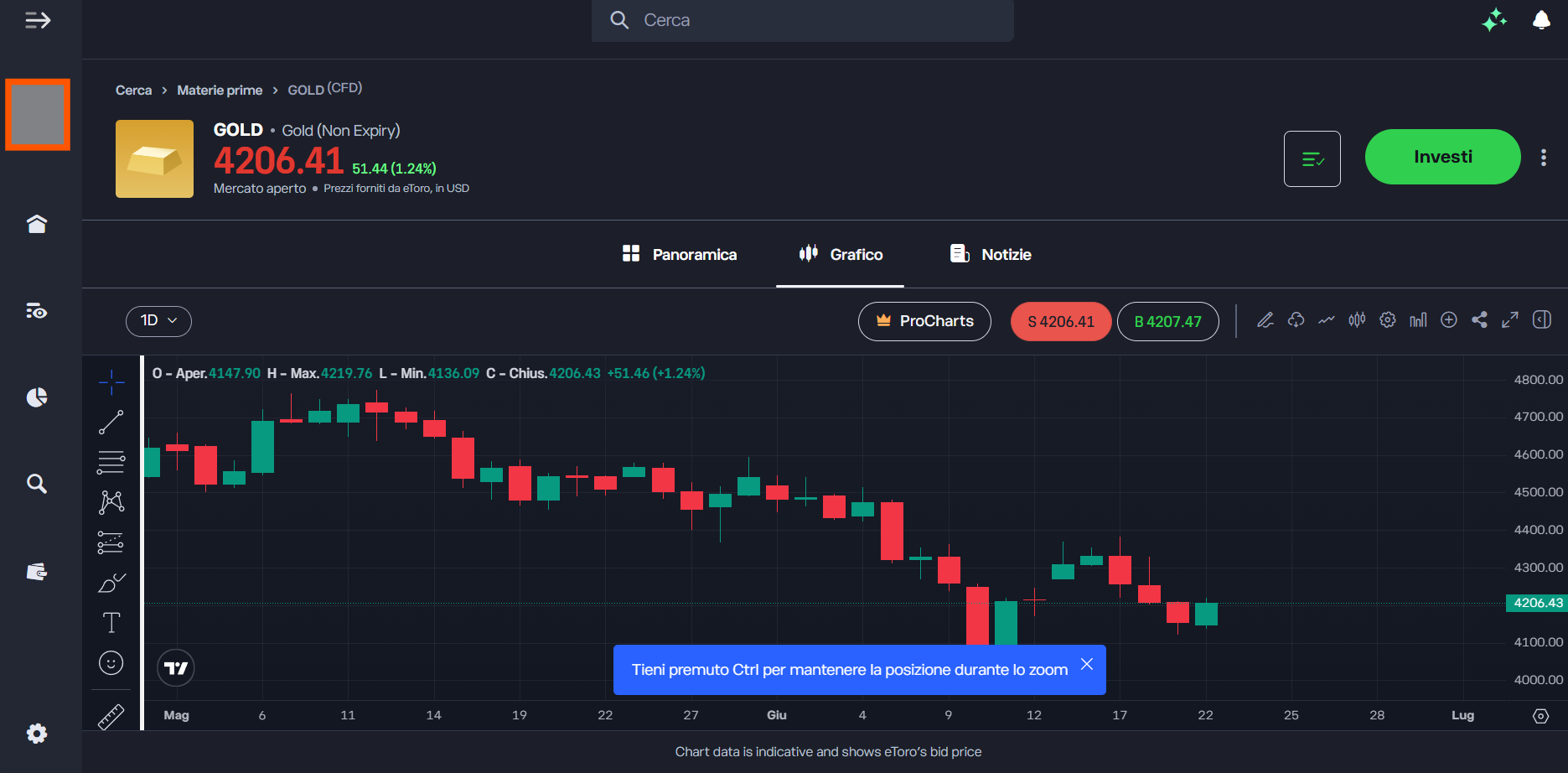Open the notifications bell
The image size is (1568, 773).
click(1541, 20)
